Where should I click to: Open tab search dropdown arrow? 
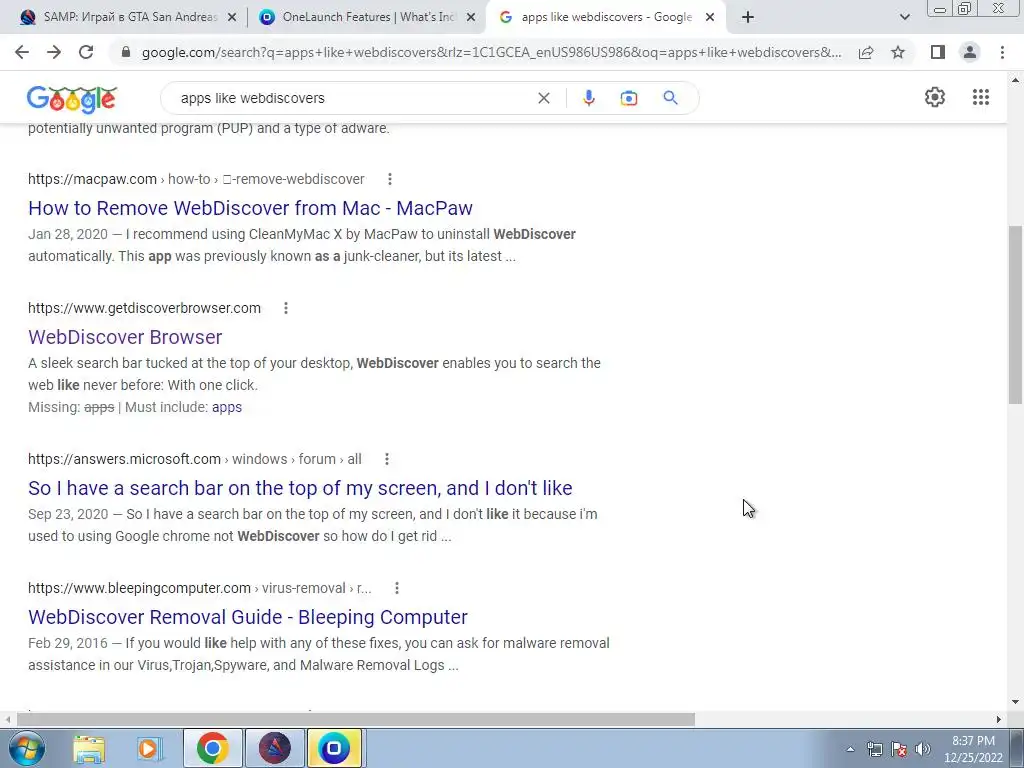coord(904,17)
